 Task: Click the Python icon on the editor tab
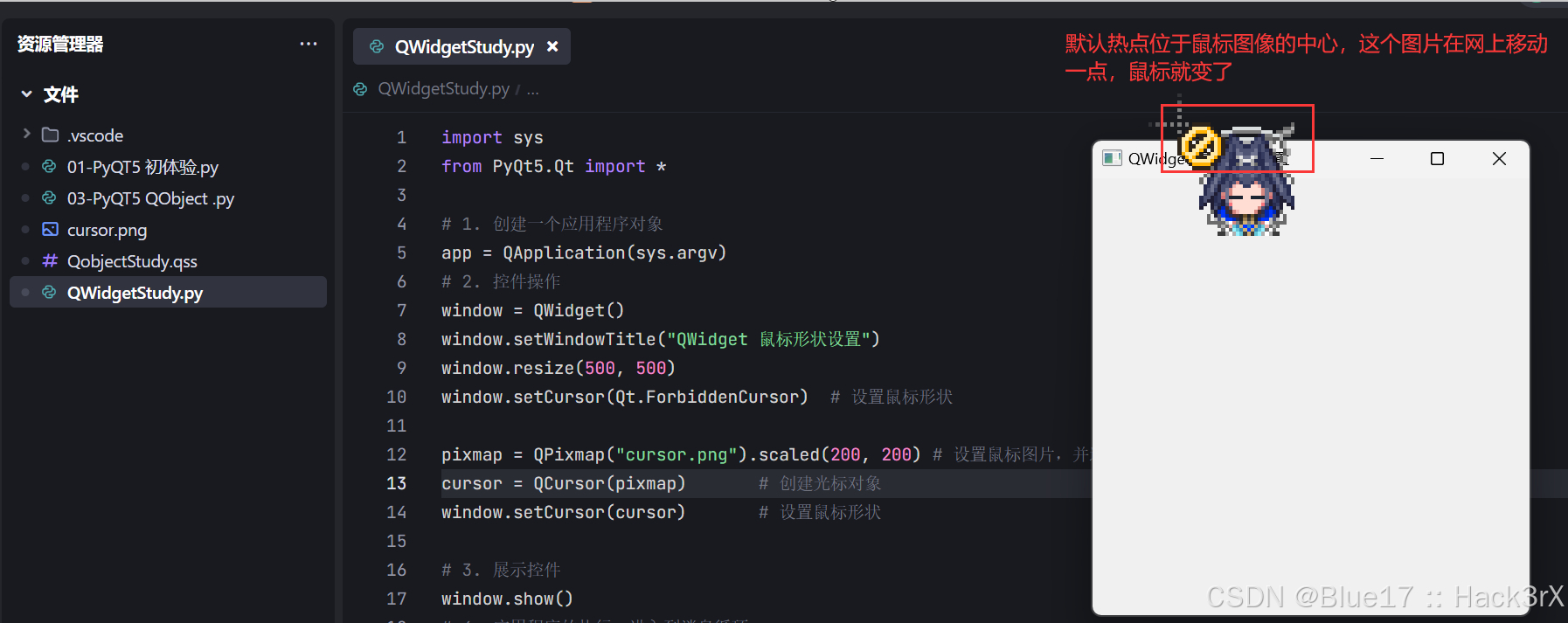click(x=377, y=46)
